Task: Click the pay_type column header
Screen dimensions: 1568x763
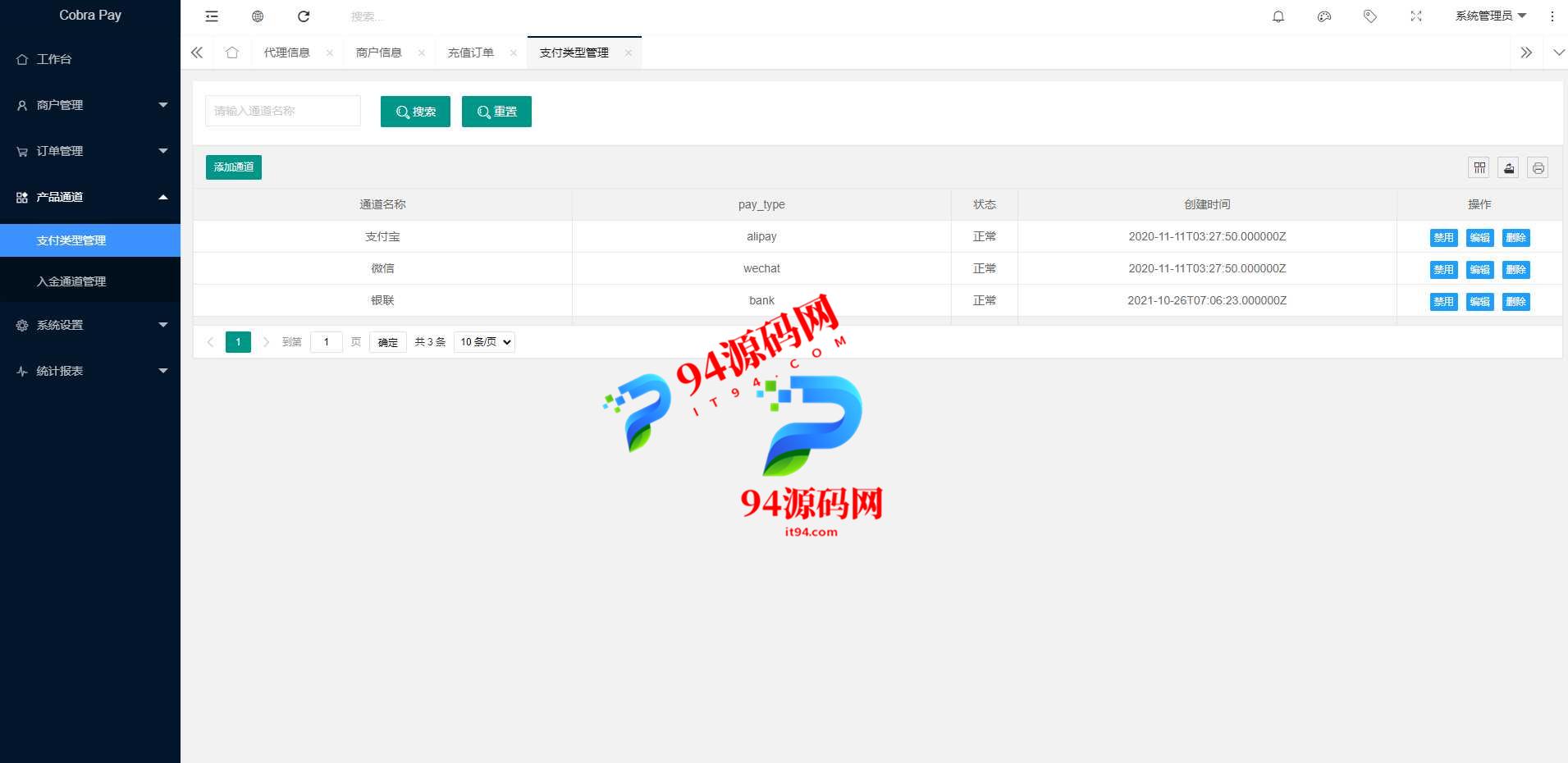Action: click(761, 204)
